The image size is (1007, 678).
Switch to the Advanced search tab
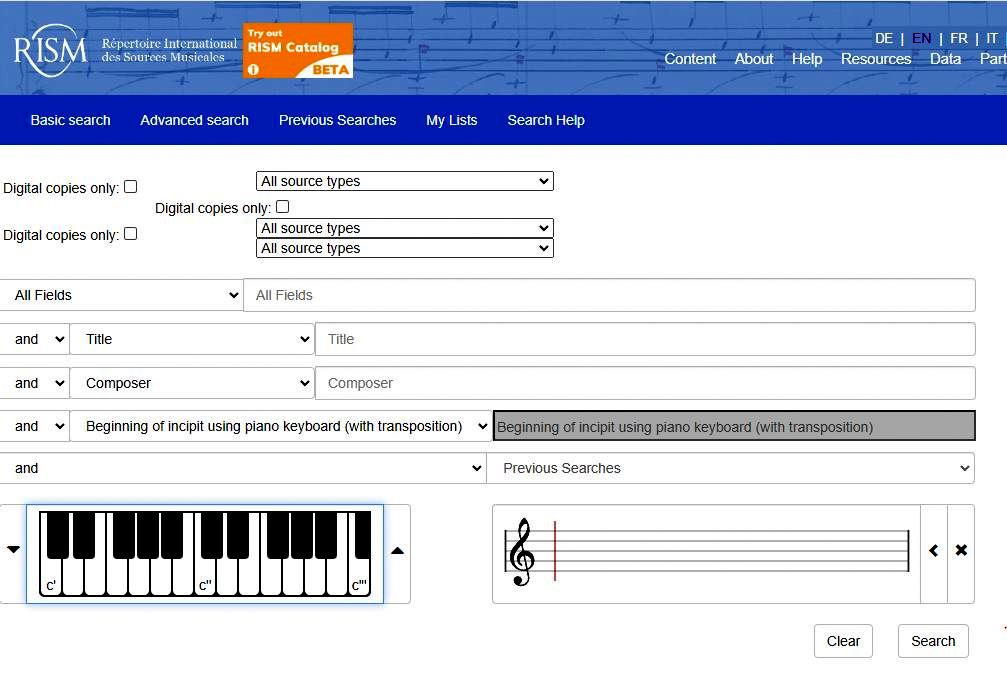coord(194,120)
